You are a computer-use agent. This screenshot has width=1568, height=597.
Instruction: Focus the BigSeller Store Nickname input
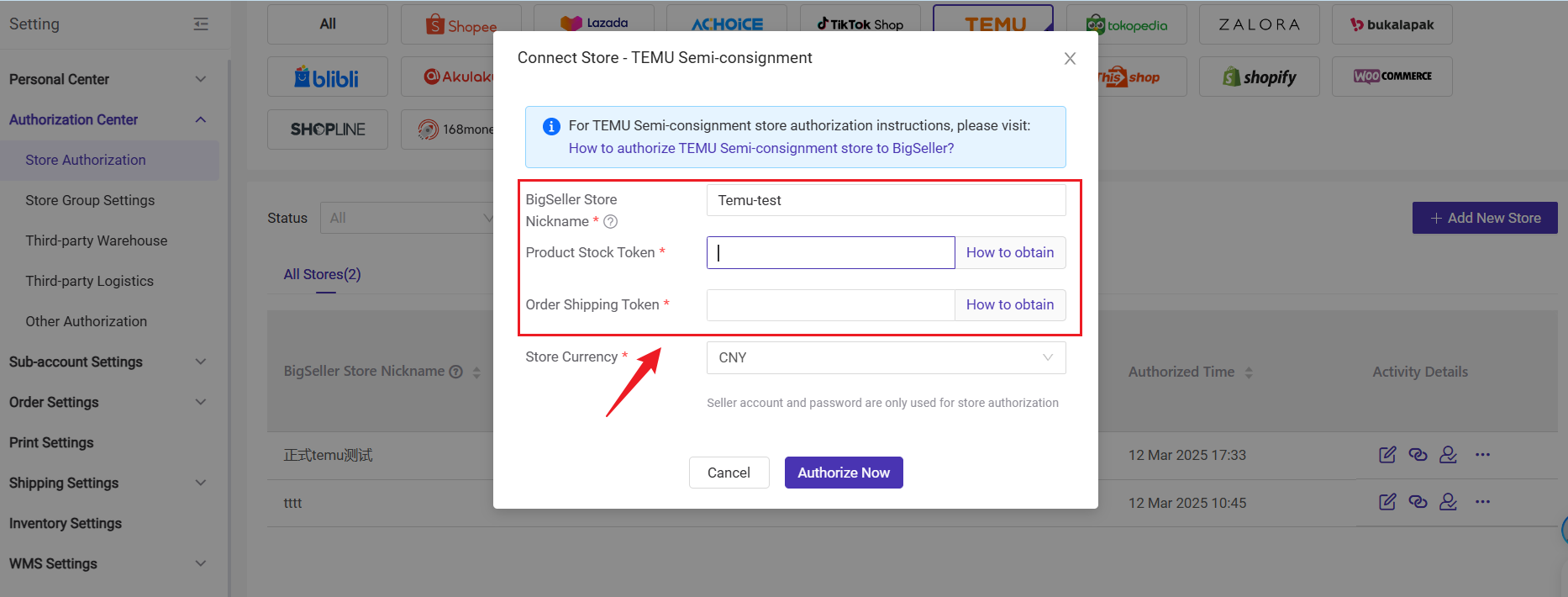887,200
